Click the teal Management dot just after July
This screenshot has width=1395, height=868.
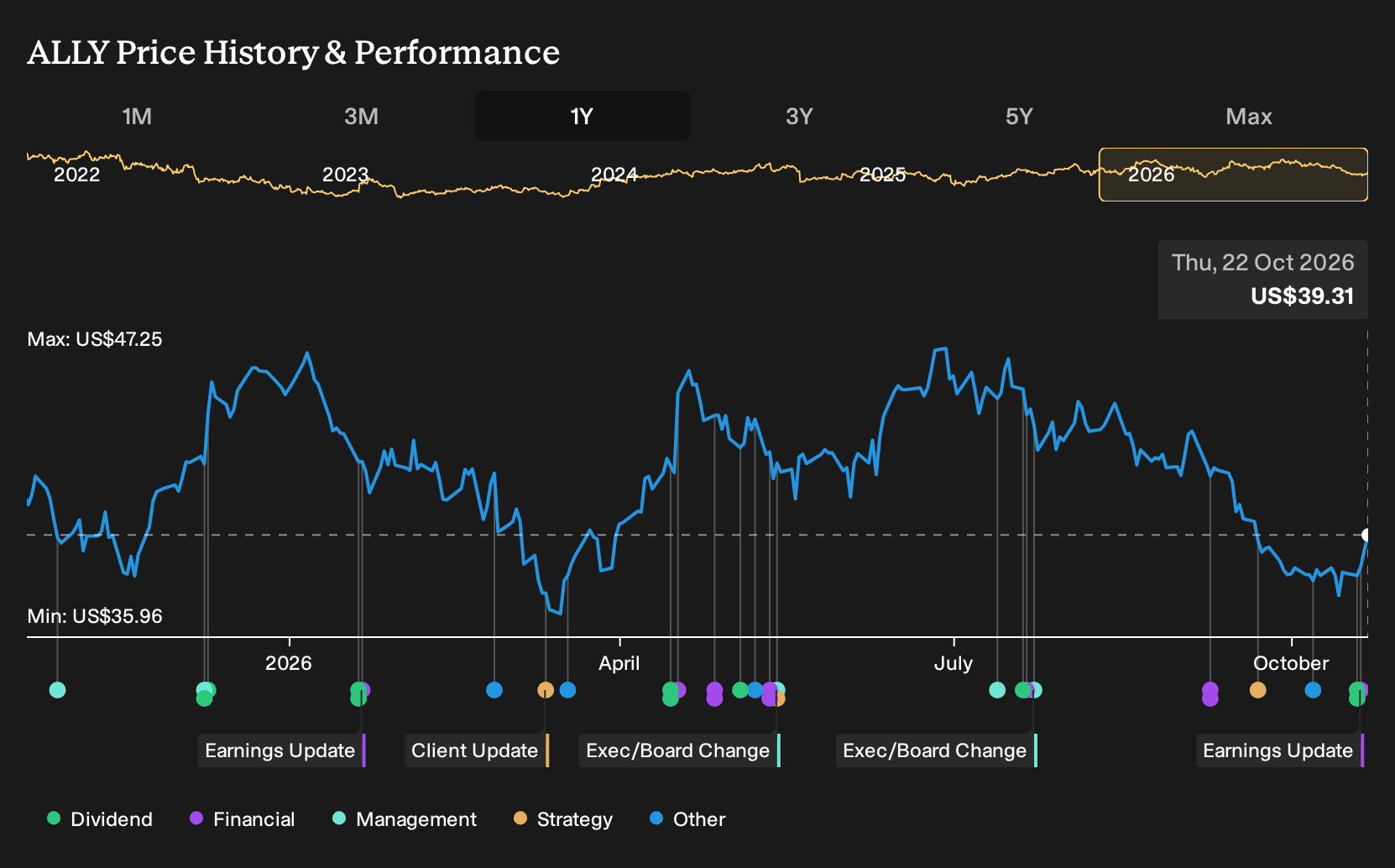click(997, 690)
